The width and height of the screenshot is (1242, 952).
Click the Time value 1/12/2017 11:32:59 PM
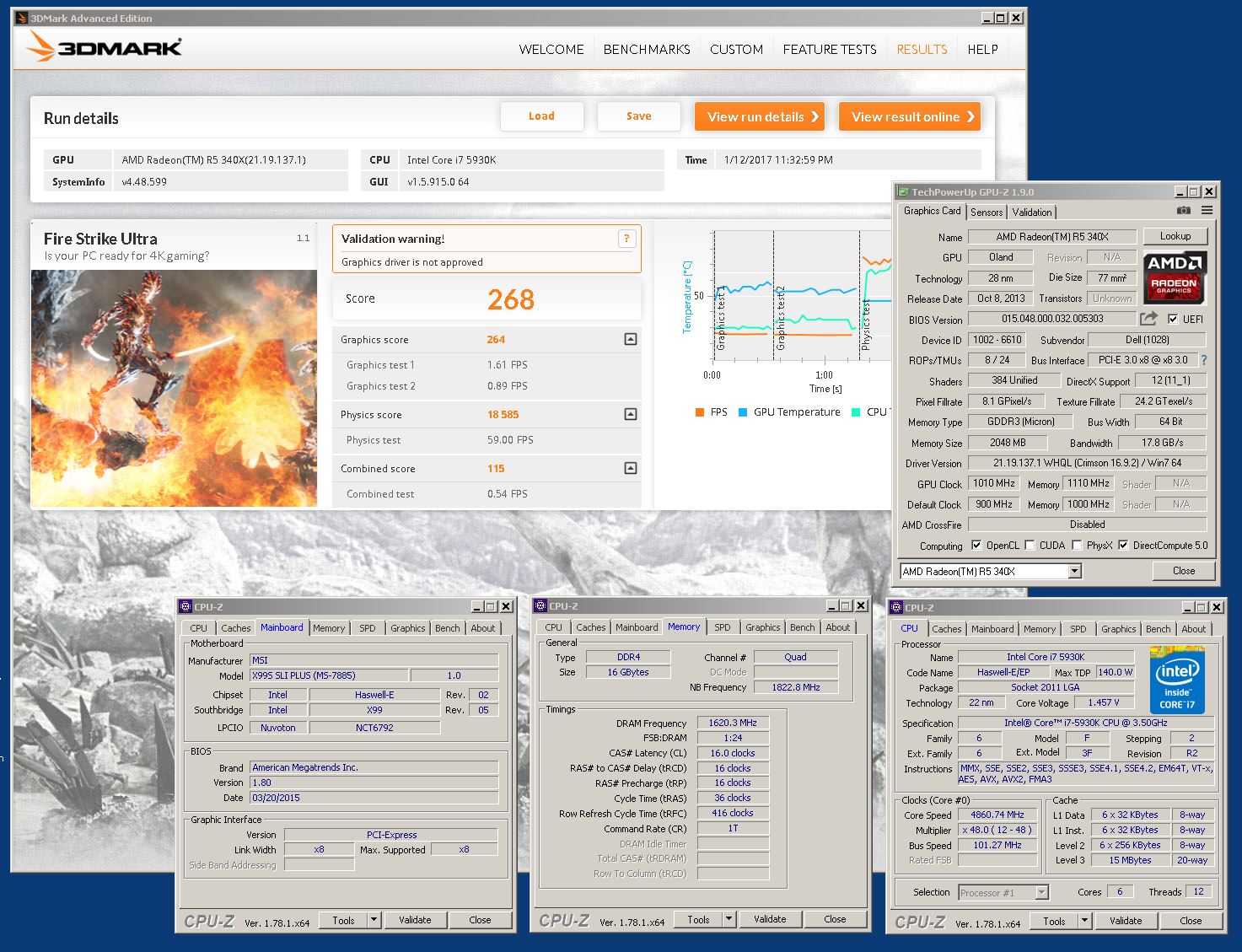tap(778, 159)
